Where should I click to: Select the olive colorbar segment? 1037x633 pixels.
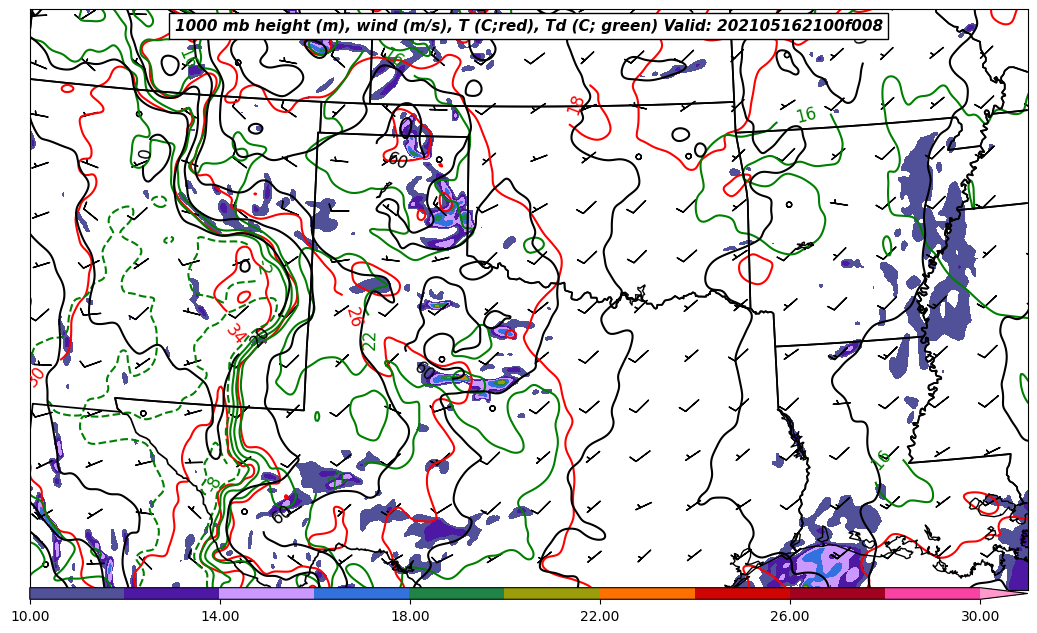(x=552, y=593)
